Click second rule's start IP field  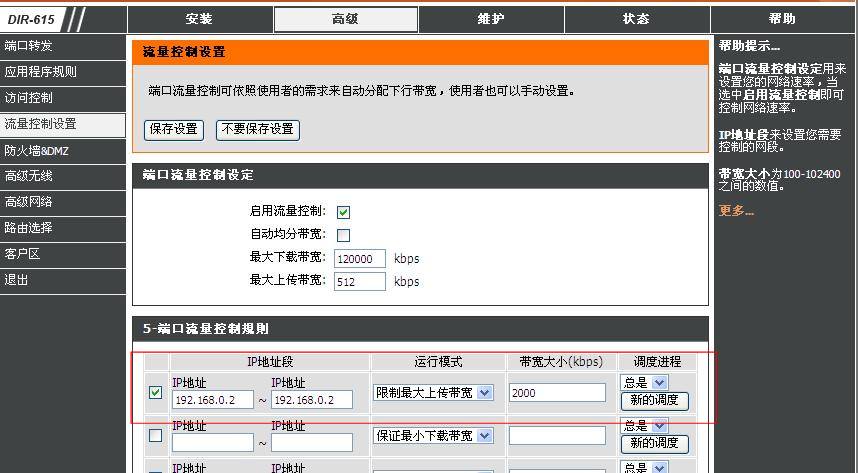point(213,442)
